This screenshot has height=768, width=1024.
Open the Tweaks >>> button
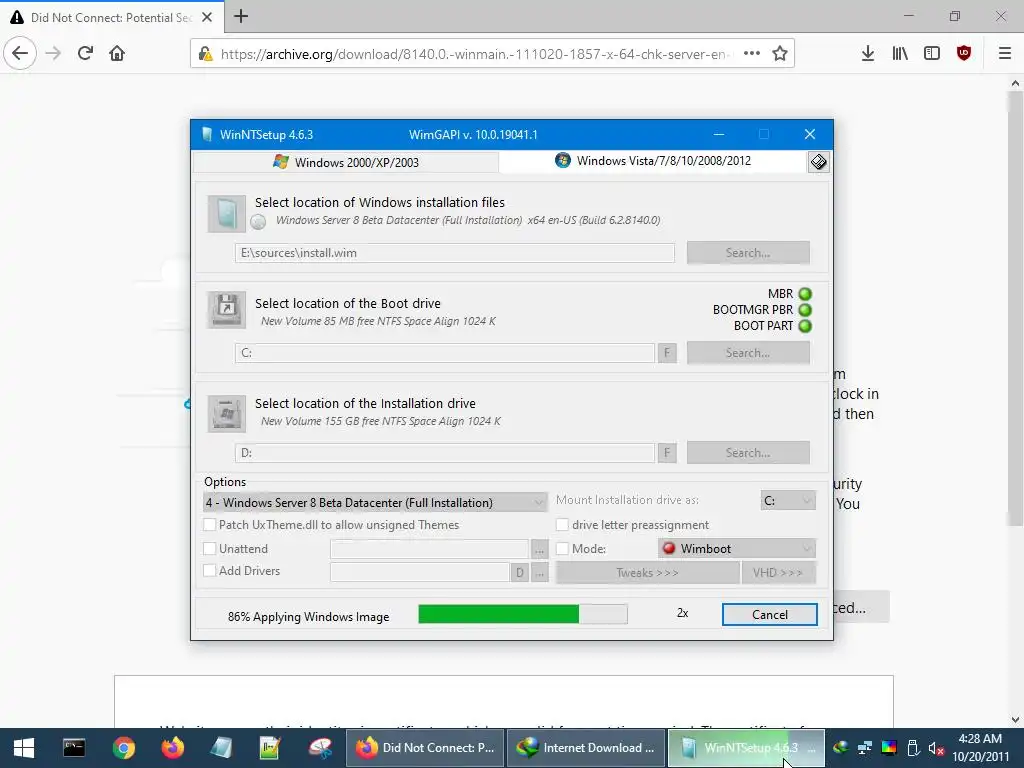pos(647,573)
